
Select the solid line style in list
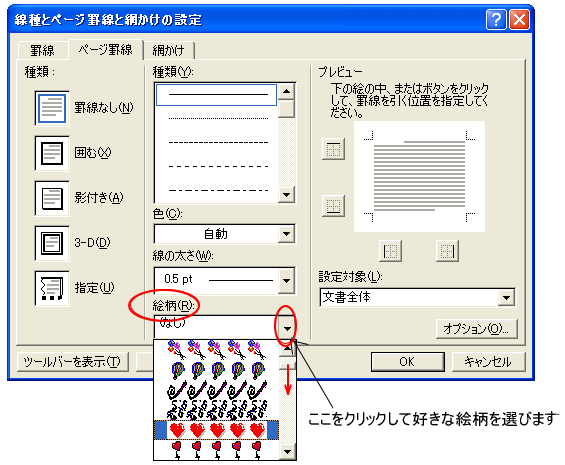216,95
